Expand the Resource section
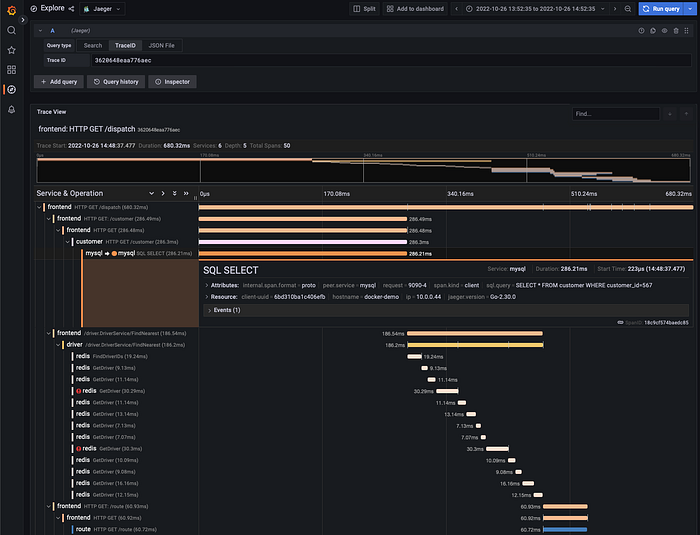This screenshot has width=700, height=535. coord(207,297)
